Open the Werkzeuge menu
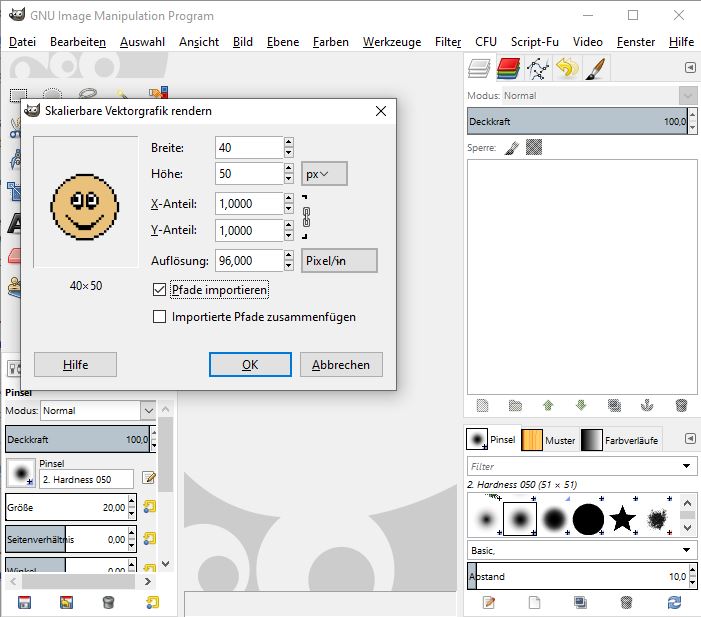701x617 pixels. pyautogui.click(x=391, y=42)
